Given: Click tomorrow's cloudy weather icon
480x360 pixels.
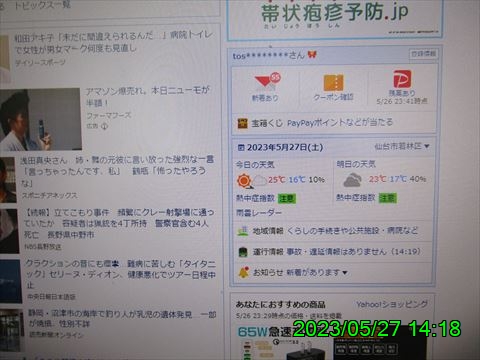Looking at the screenshot, I should click(352, 180).
